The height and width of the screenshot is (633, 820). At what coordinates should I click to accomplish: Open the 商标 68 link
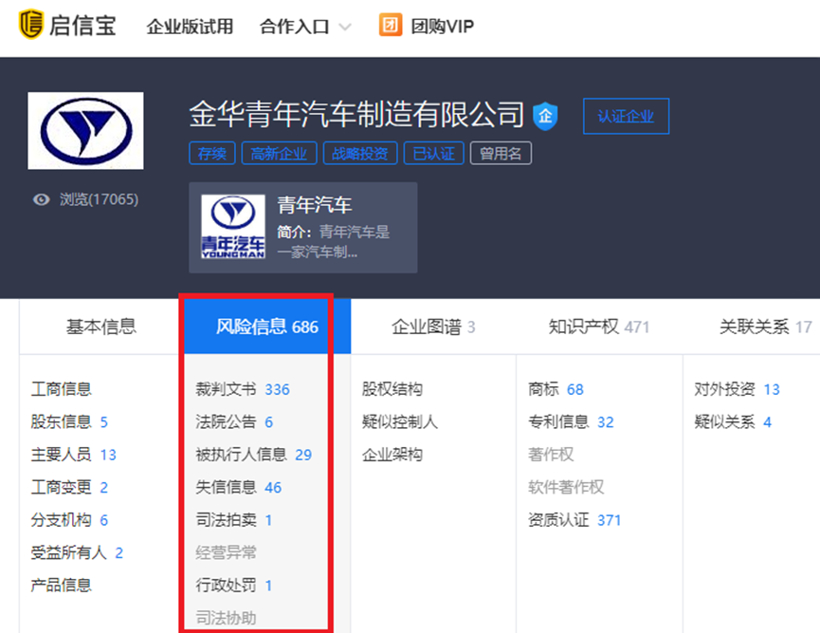[556, 389]
